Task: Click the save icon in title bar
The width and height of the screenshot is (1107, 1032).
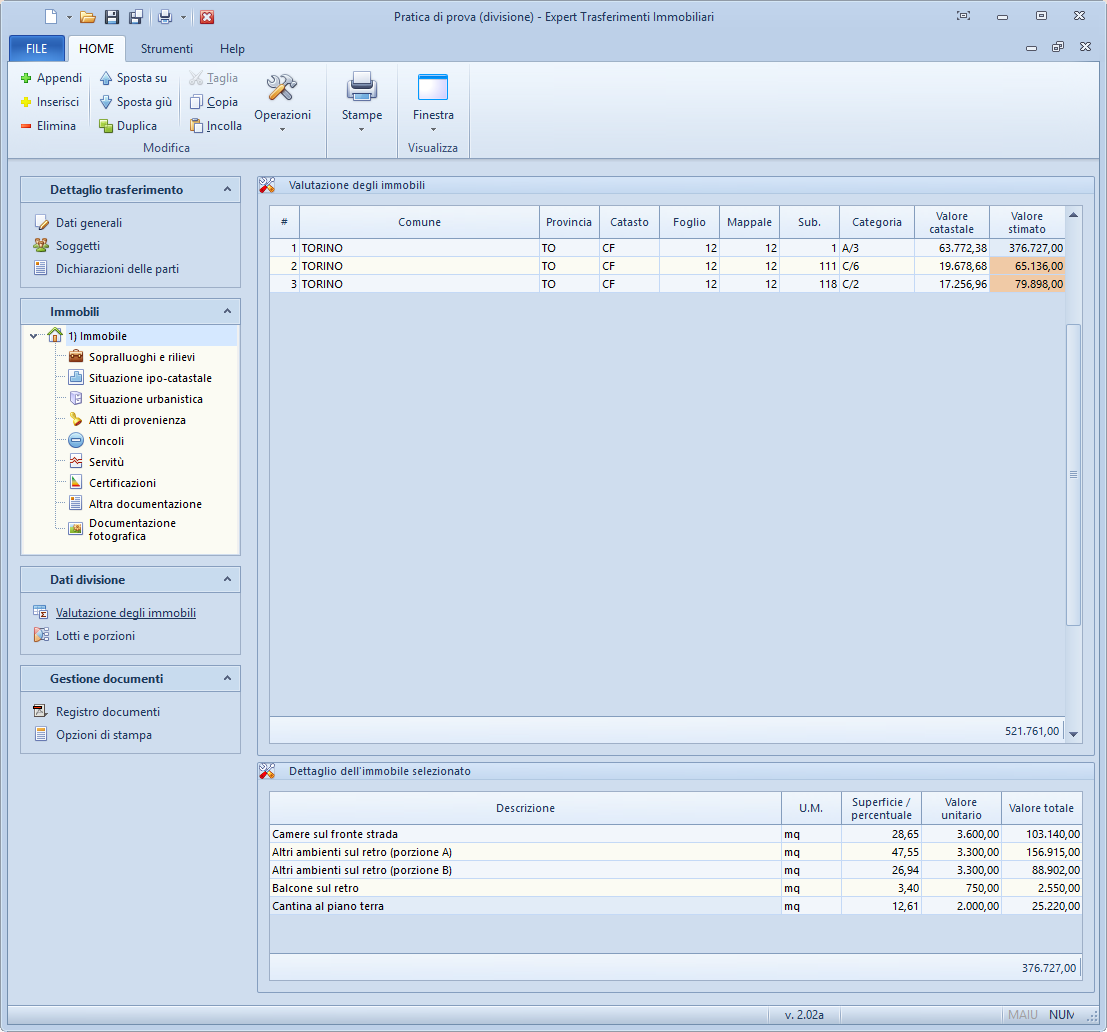Action: [112, 17]
